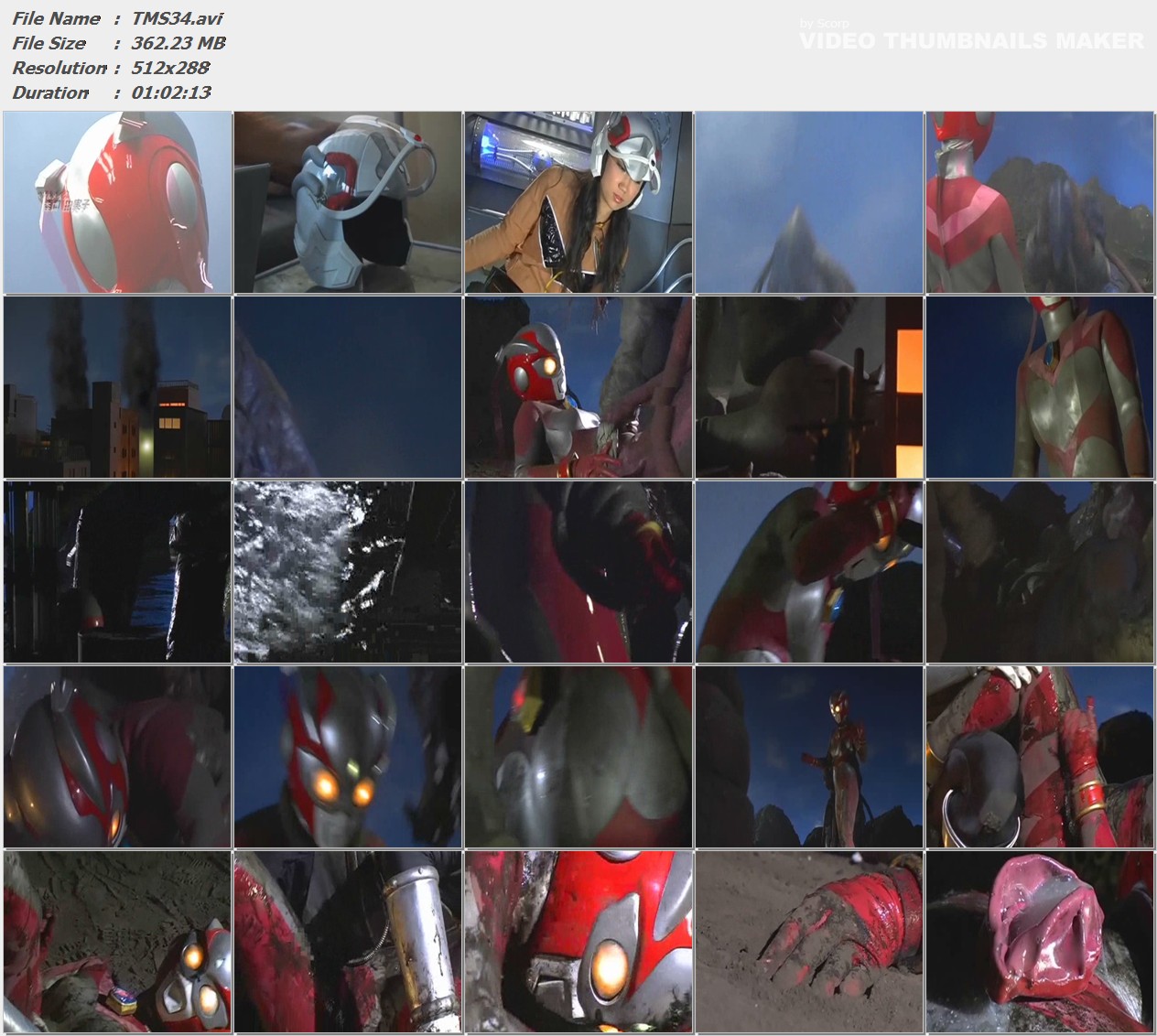Image resolution: width=1157 pixels, height=1036 pixels.
Task: Click the 'File Size' label
Action: (x=49, y=43)
